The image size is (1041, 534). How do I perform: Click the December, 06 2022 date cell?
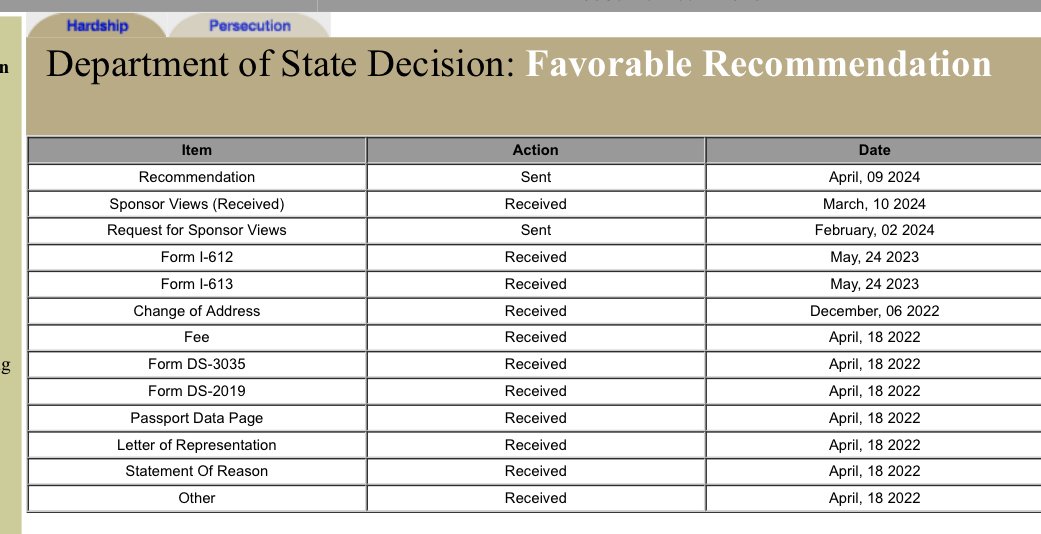click(874, 311)
